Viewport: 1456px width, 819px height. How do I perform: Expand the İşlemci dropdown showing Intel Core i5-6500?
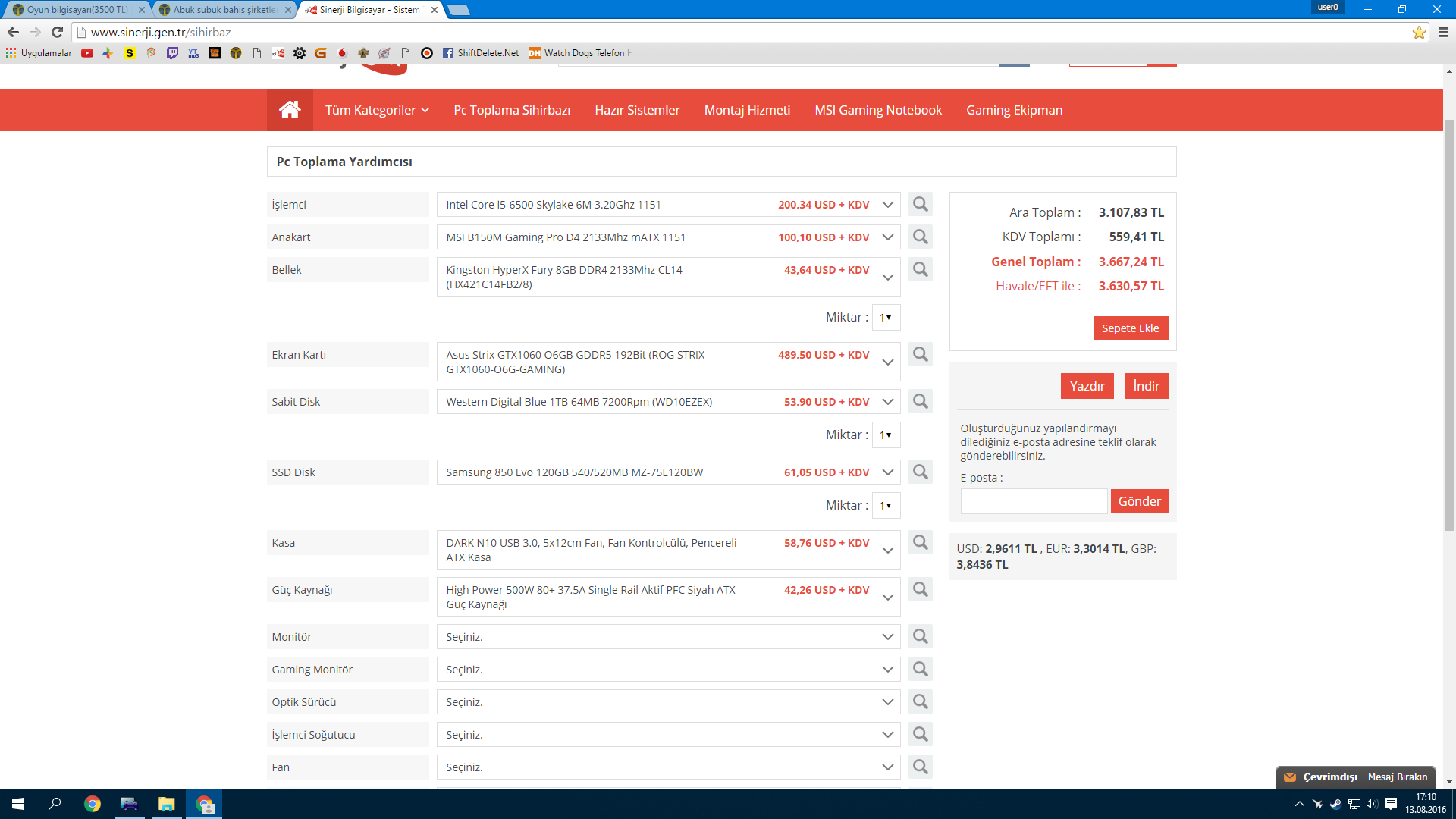[668, 205]
